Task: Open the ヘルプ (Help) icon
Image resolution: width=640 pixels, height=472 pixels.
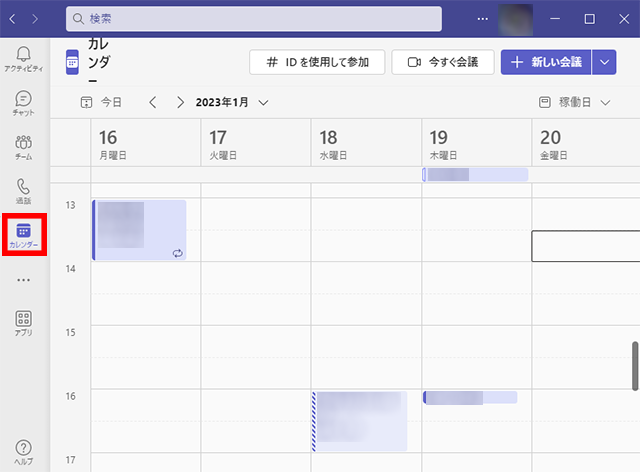Action: pyautogui.click(x=24, y=451)
